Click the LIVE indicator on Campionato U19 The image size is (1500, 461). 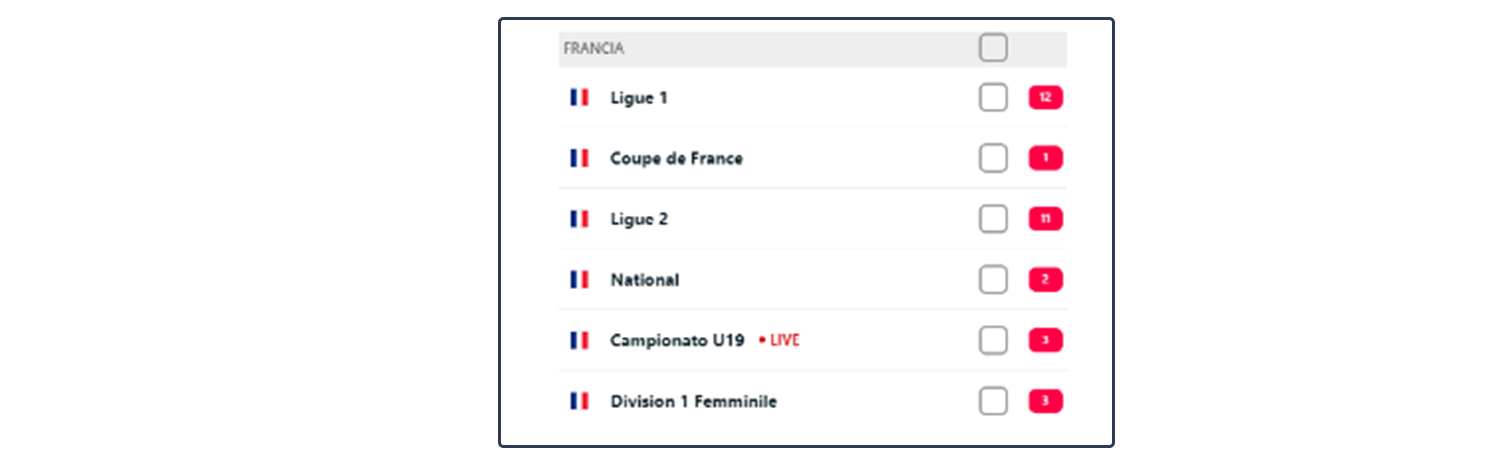pos(780,340)
